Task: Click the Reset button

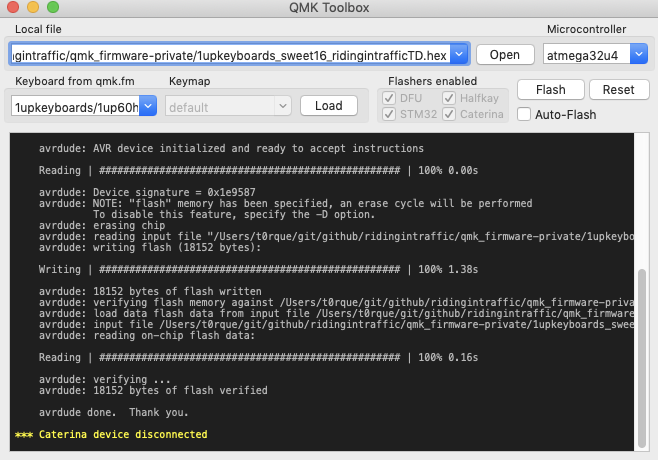Action: click(x=619, y=89)
